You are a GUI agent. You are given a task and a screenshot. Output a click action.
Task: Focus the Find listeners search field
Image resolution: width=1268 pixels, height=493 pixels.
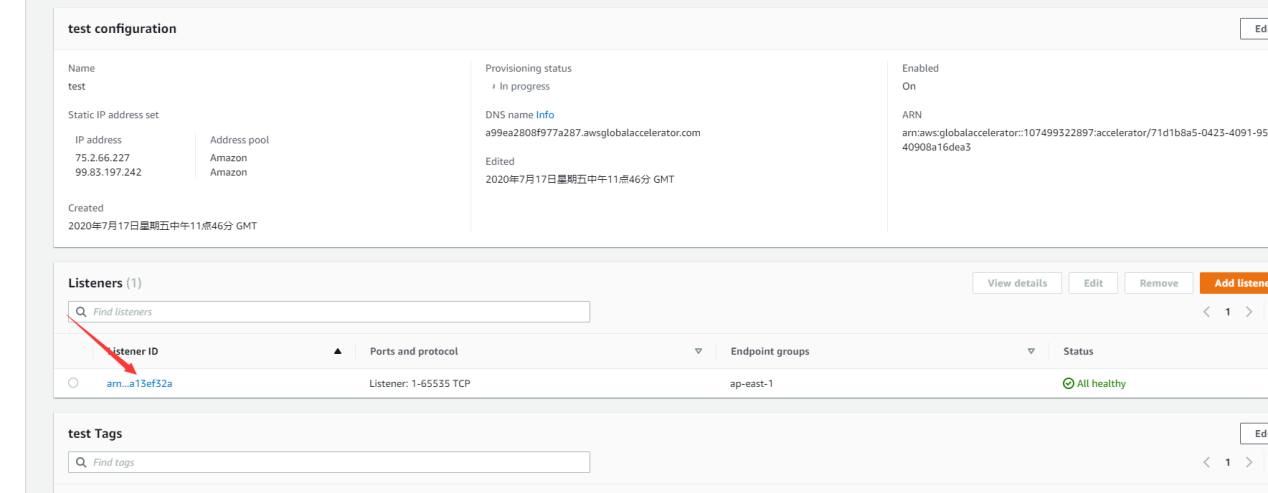coord(328,312)
